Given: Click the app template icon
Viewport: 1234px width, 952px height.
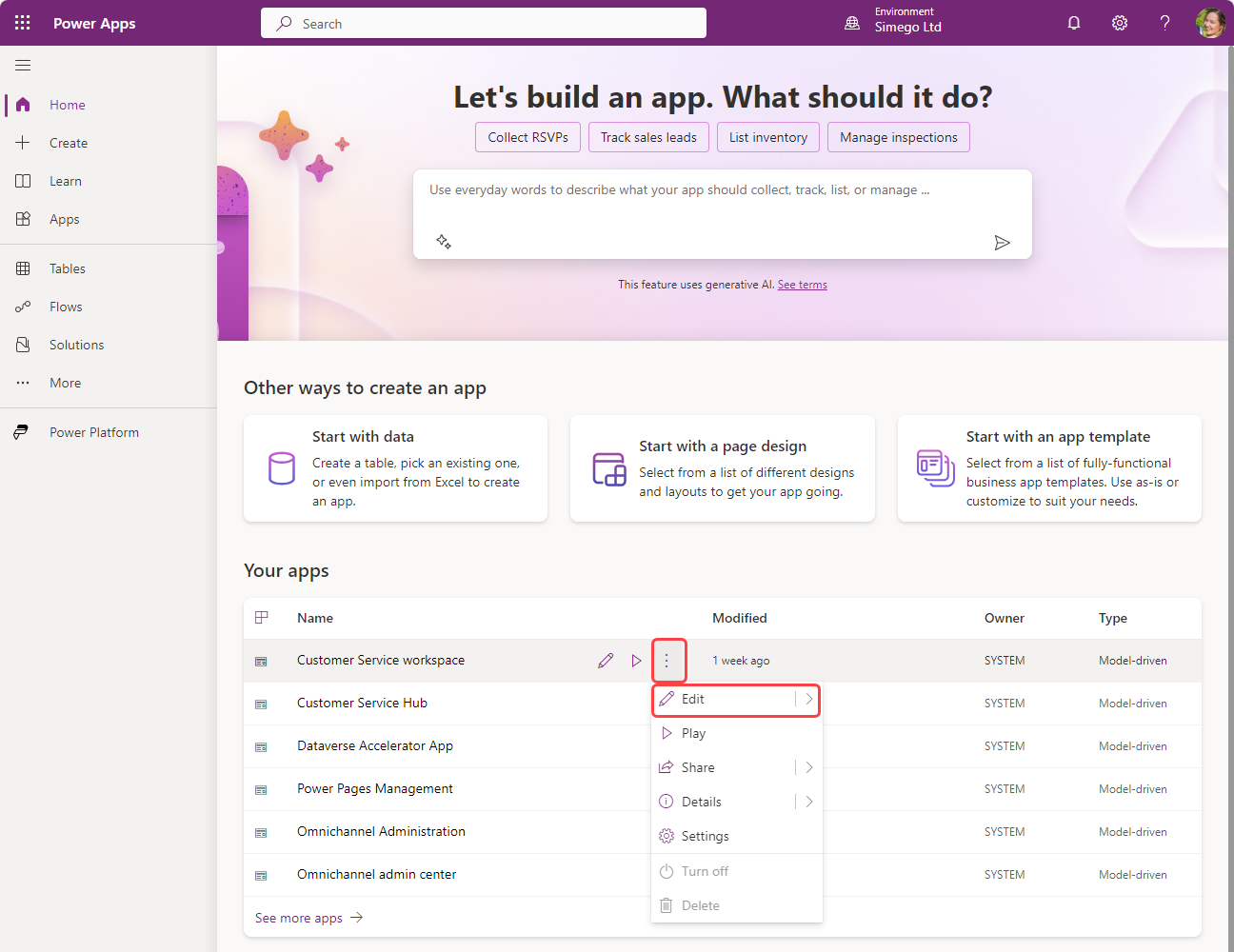Looking at the screenshot, I should (x=936, y=468).
